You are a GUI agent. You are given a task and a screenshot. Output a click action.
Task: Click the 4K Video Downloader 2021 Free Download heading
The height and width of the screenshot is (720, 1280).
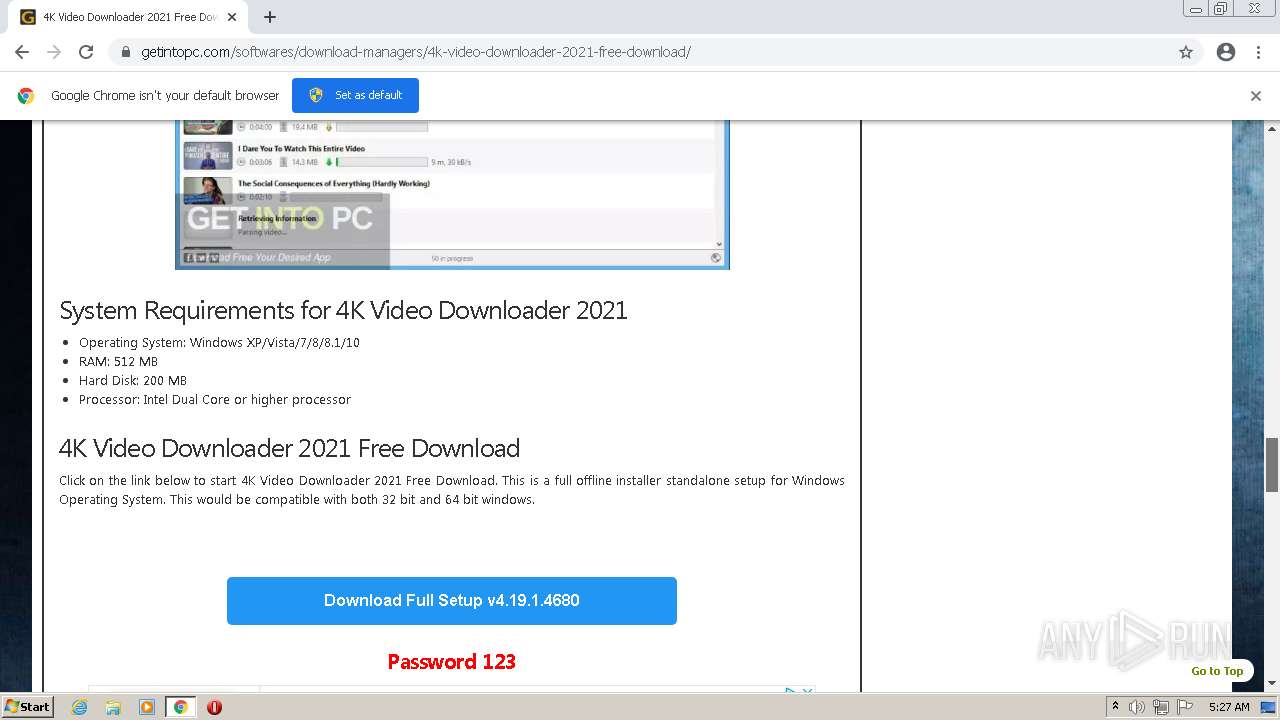click(290, 448)
